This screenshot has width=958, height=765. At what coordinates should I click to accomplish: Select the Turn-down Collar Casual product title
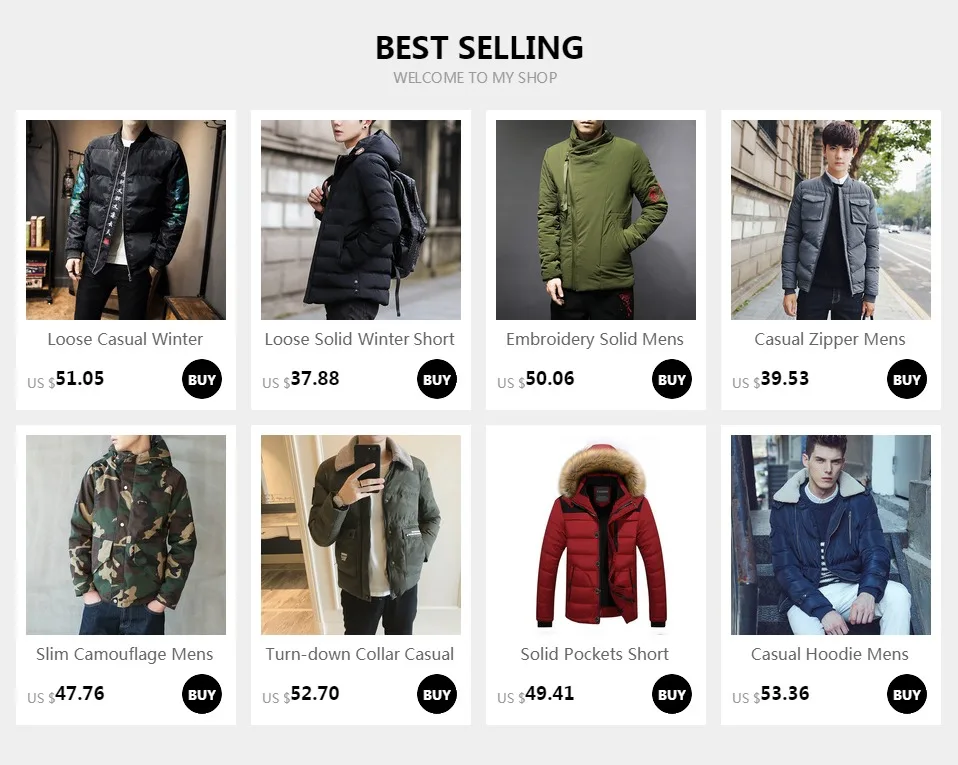coord(360,654)
